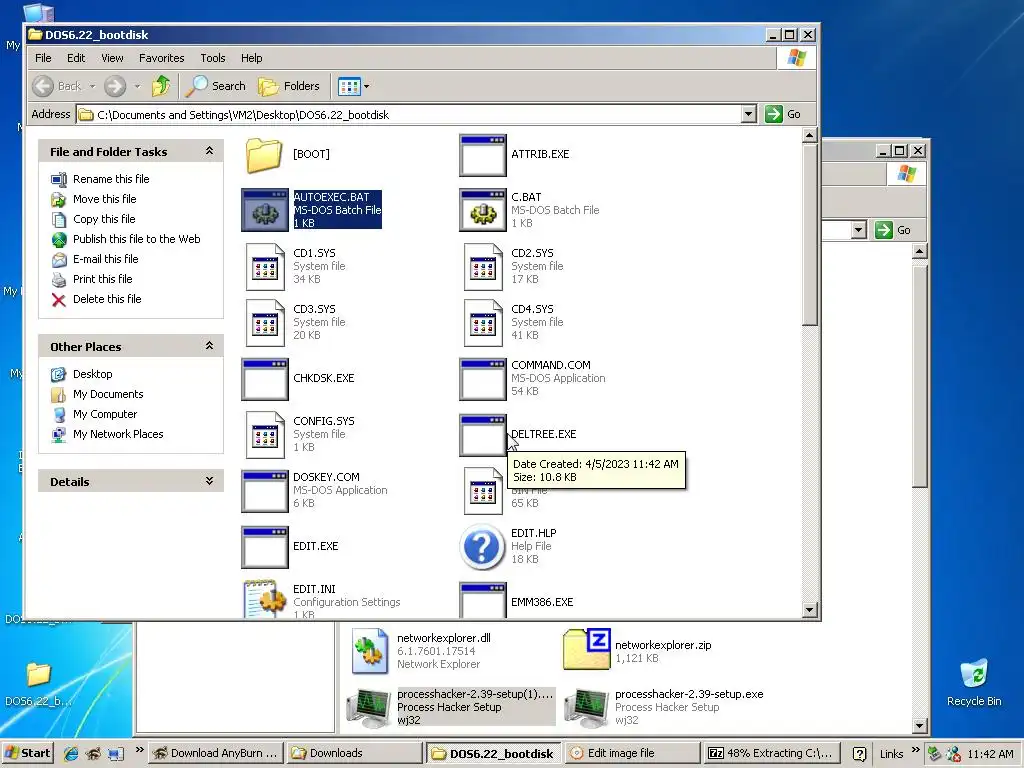Open the Favorites menu
Screen dimensions: 1024x768
tap(161, 58)
